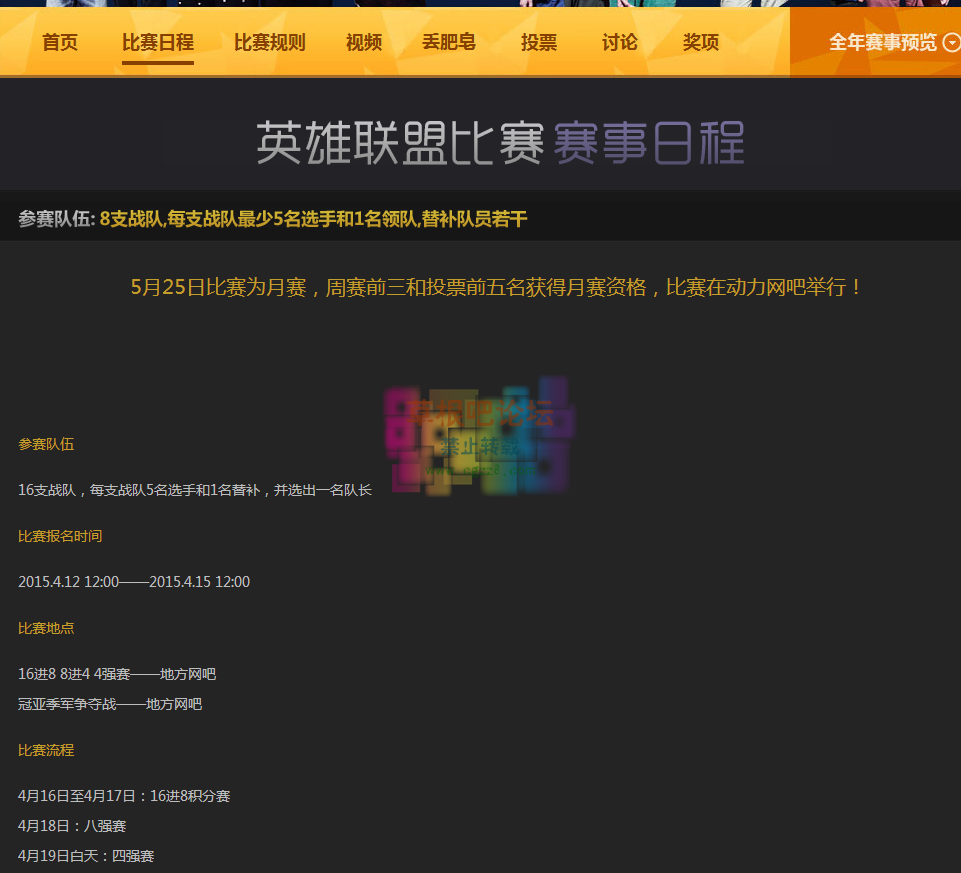
Task: Open the 奖项 awards page
Action: pos(700,43)
